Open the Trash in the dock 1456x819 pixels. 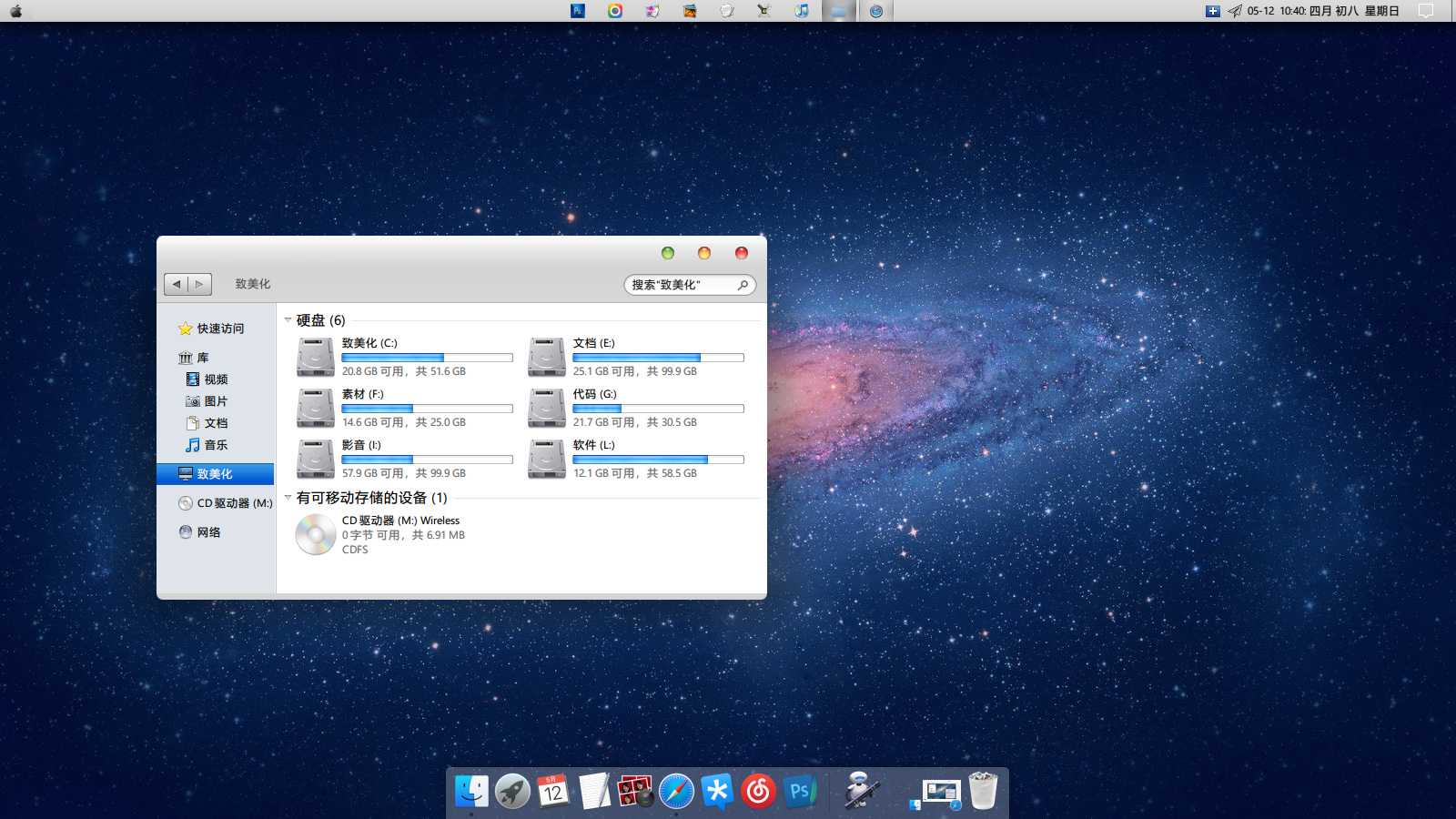(x=983, y=791)
